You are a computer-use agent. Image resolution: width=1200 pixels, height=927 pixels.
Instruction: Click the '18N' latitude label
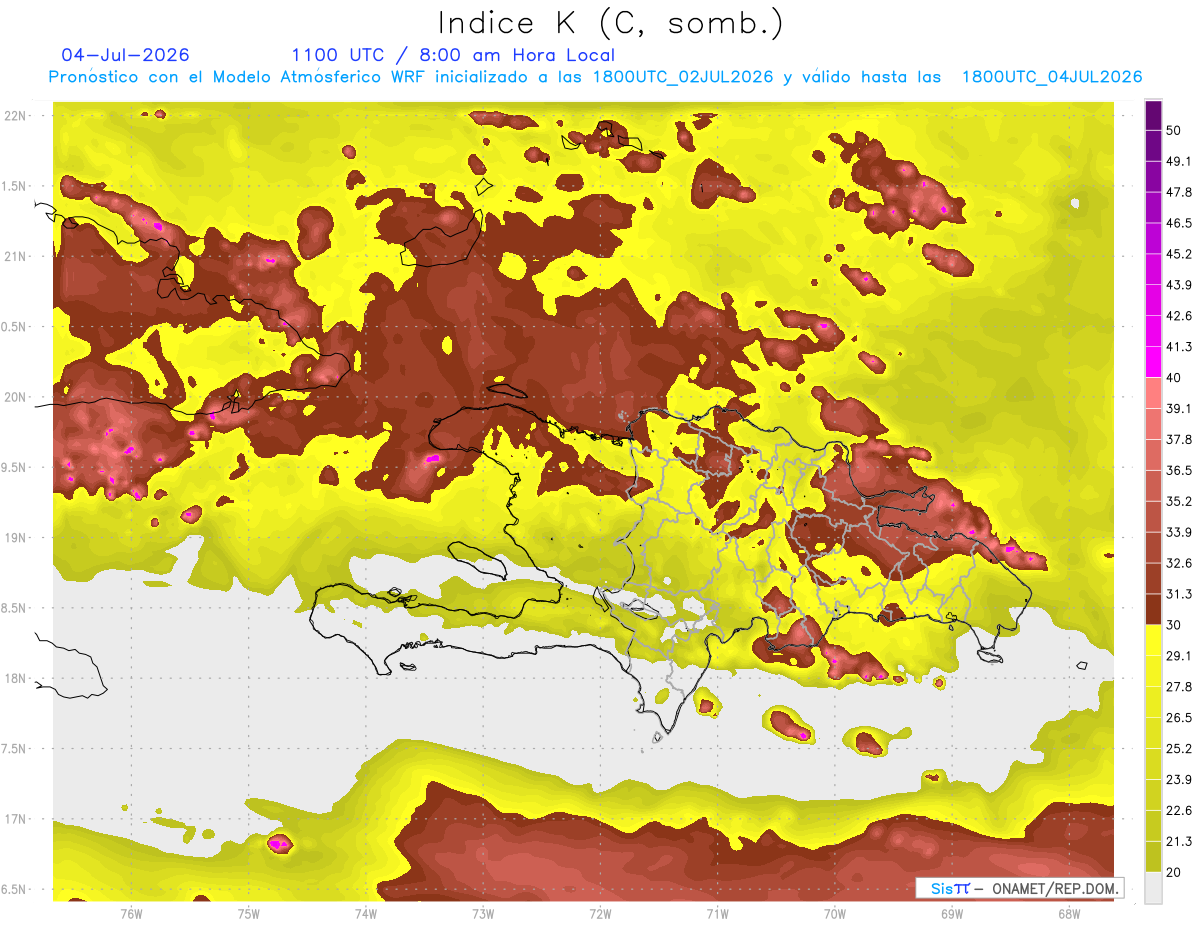(15, 679)
